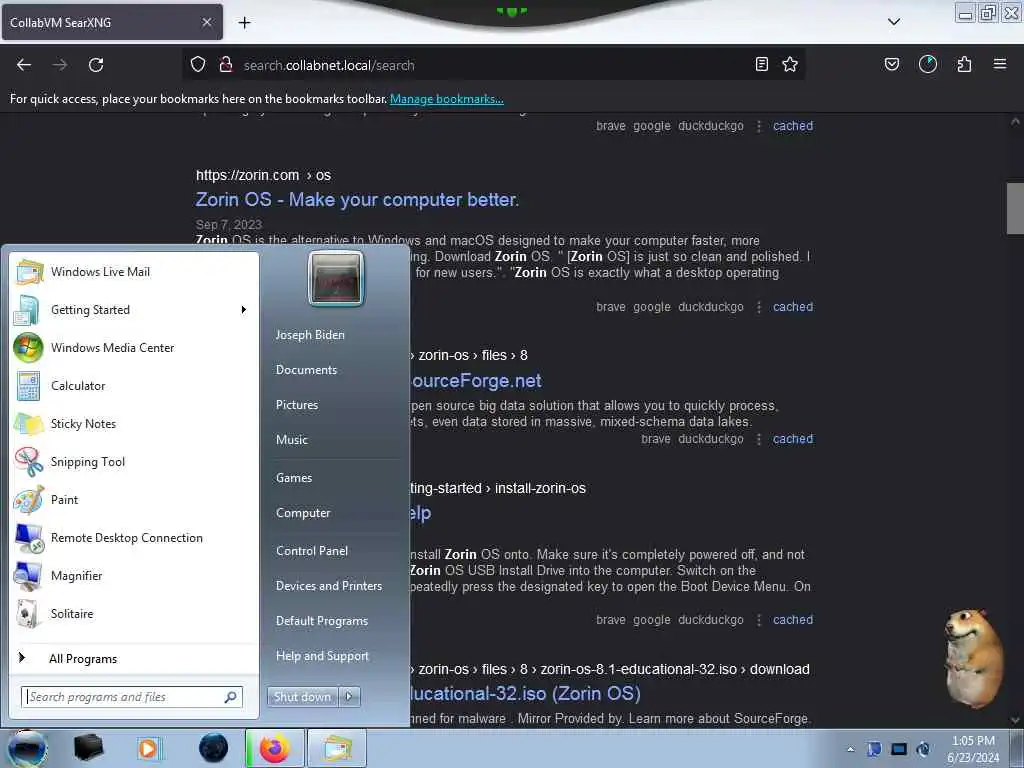Open the Windows Live Mail taskbar icon
Screen dimensions: 1024x768
[336, 748]
